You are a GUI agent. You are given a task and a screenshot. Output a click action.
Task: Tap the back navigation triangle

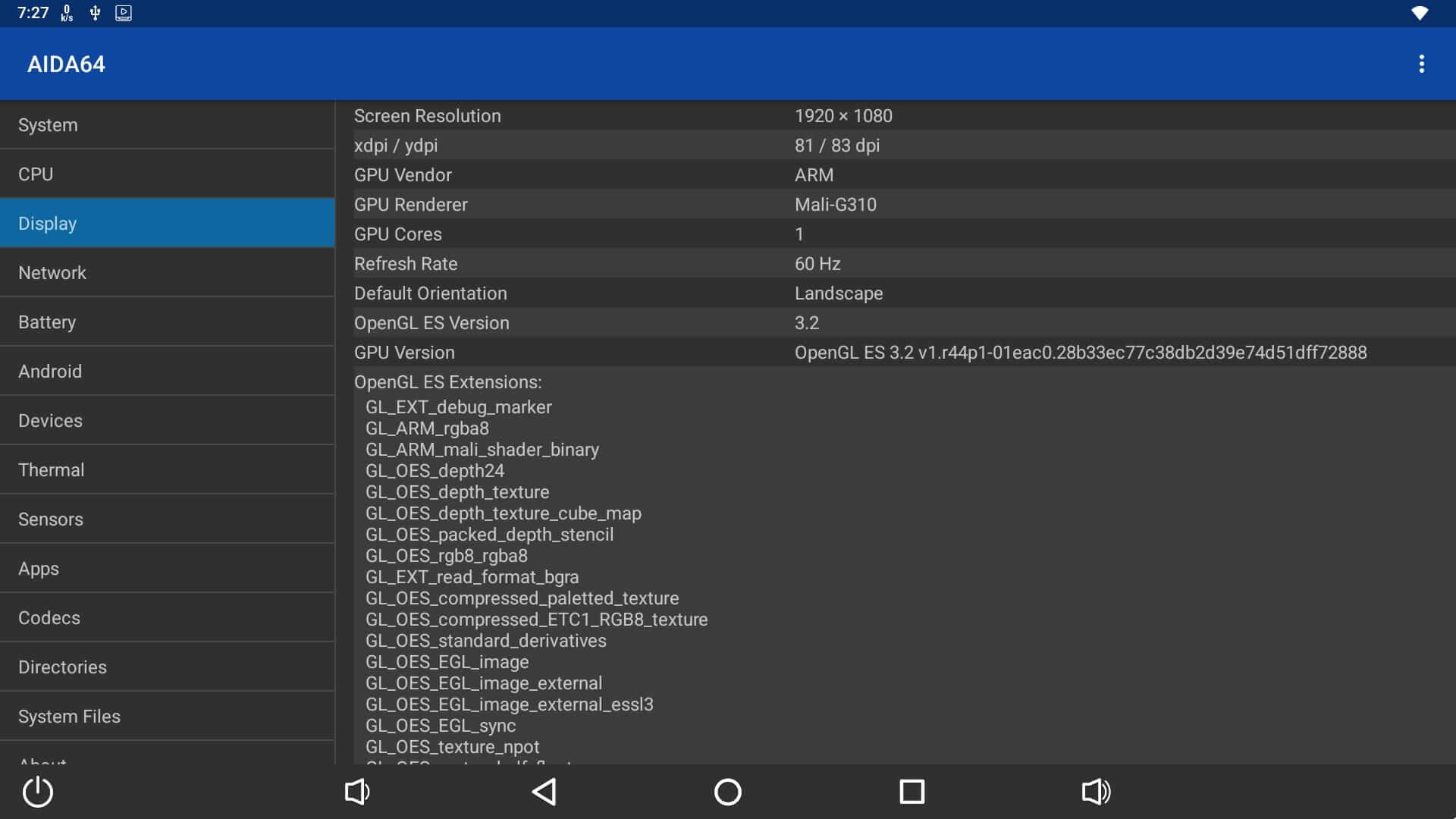544,792
